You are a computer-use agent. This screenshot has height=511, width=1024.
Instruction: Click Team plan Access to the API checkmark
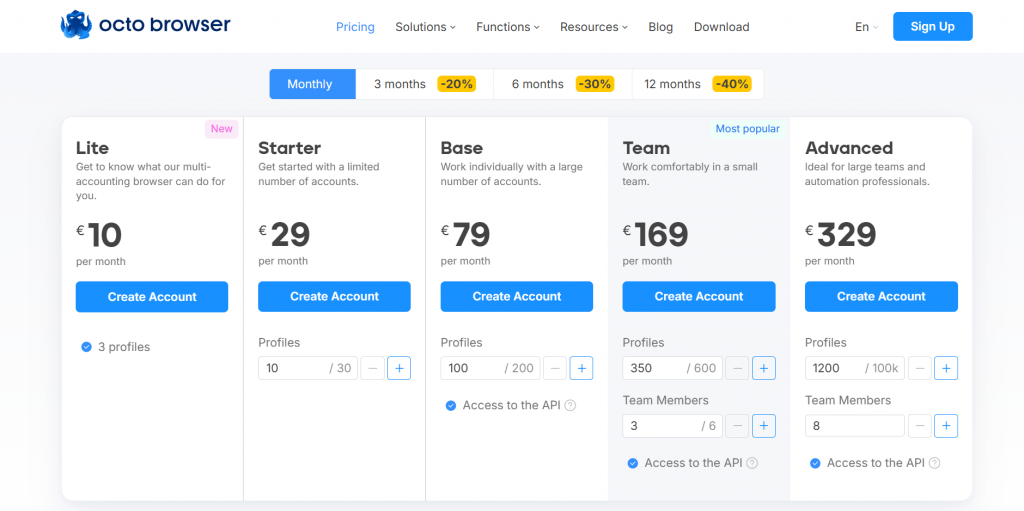tap(633, 463)
